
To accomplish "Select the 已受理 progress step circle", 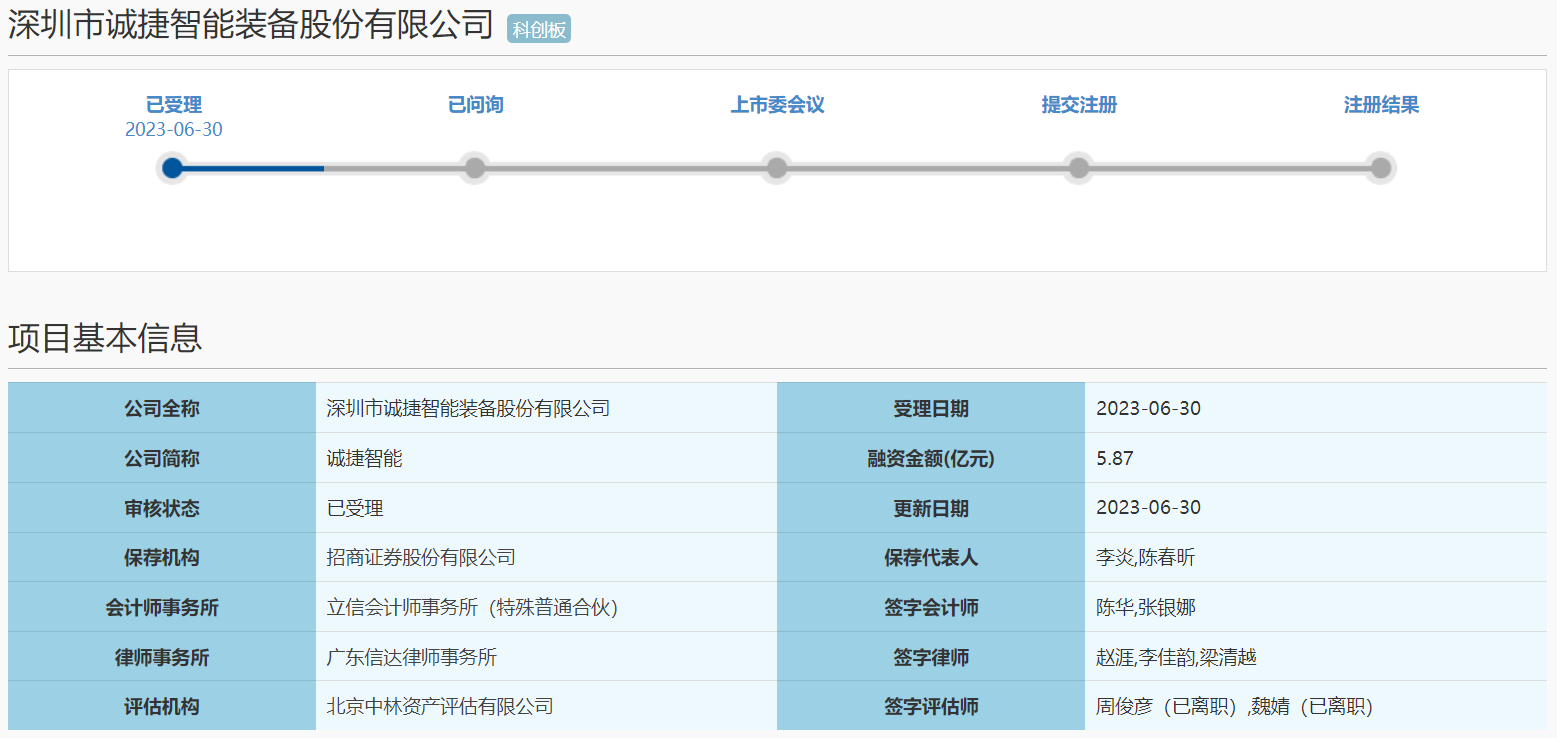I will pyautogui.click(x=173, y=168).
